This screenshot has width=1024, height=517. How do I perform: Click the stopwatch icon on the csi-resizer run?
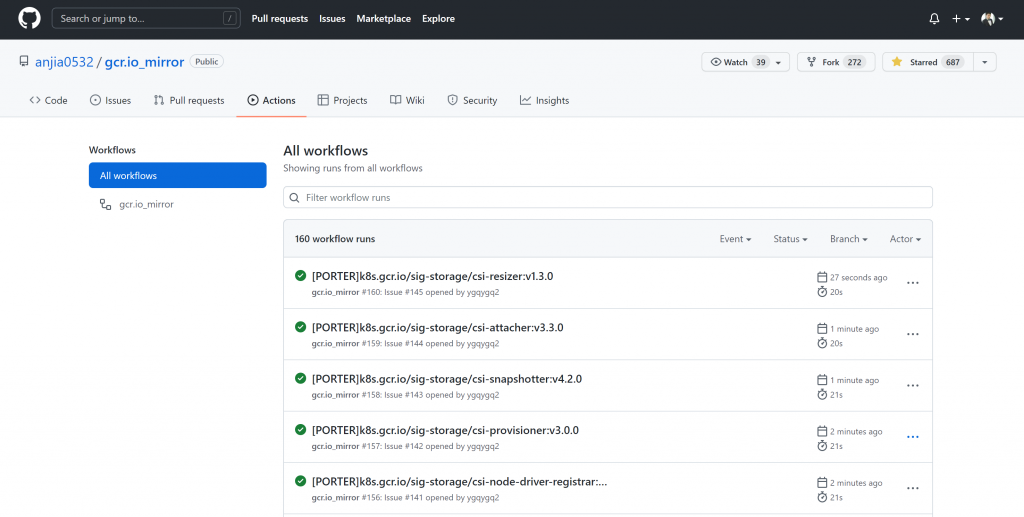click(822, 292)
